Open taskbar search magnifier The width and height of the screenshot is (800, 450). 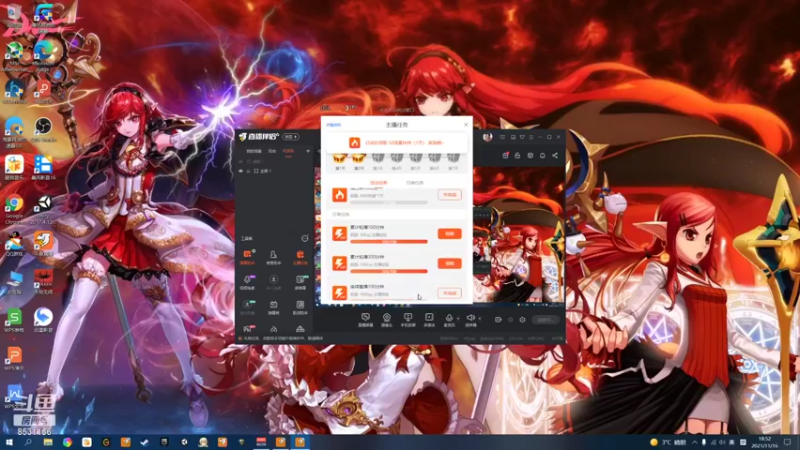28,442
